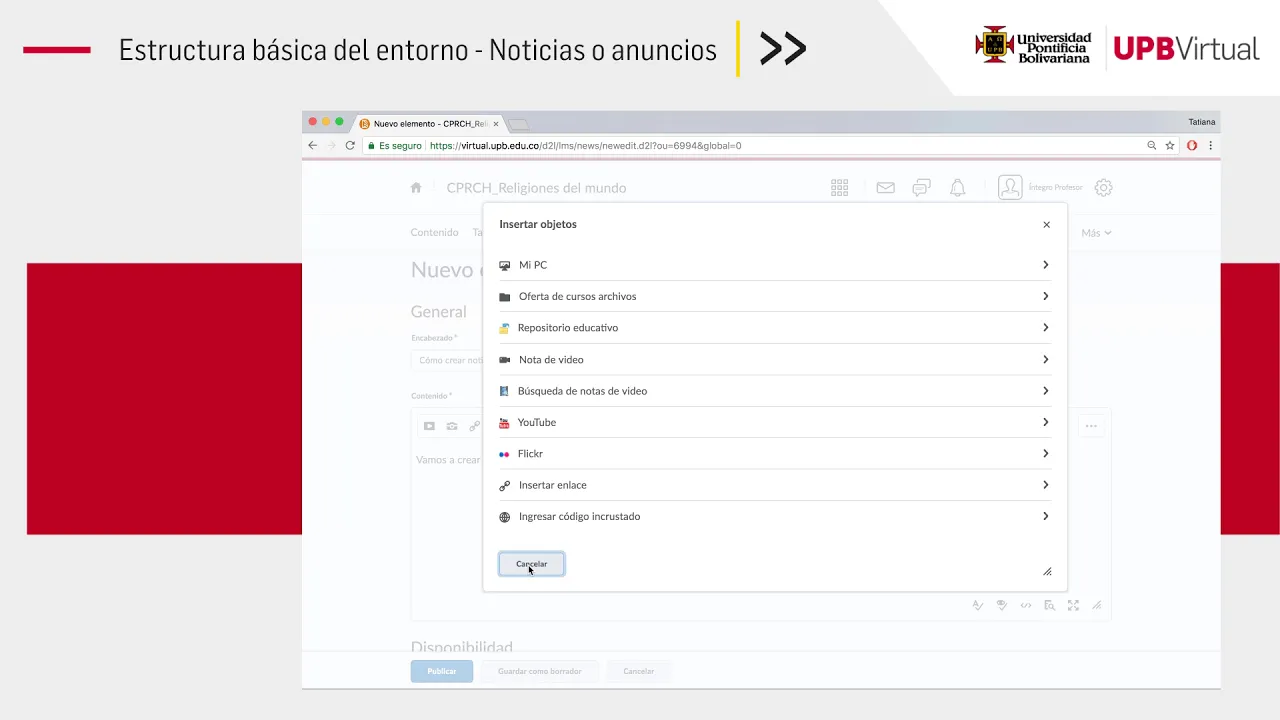1280x720 pixels.
Task: Expand Repositorio educativo chevron
Action: [x=1045, y=328]
